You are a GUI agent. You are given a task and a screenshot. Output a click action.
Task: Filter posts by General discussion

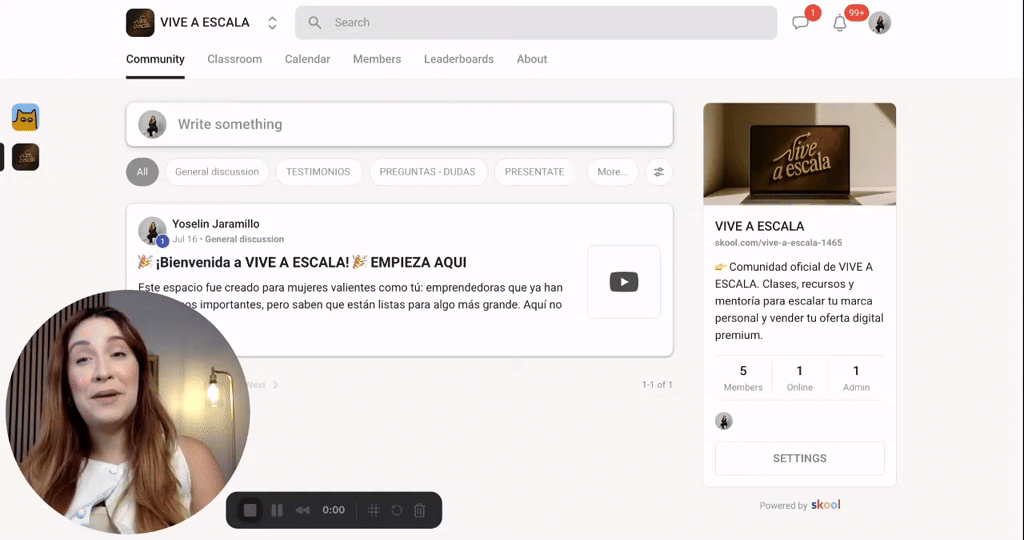pyautogui.click(x=217, y=172)
